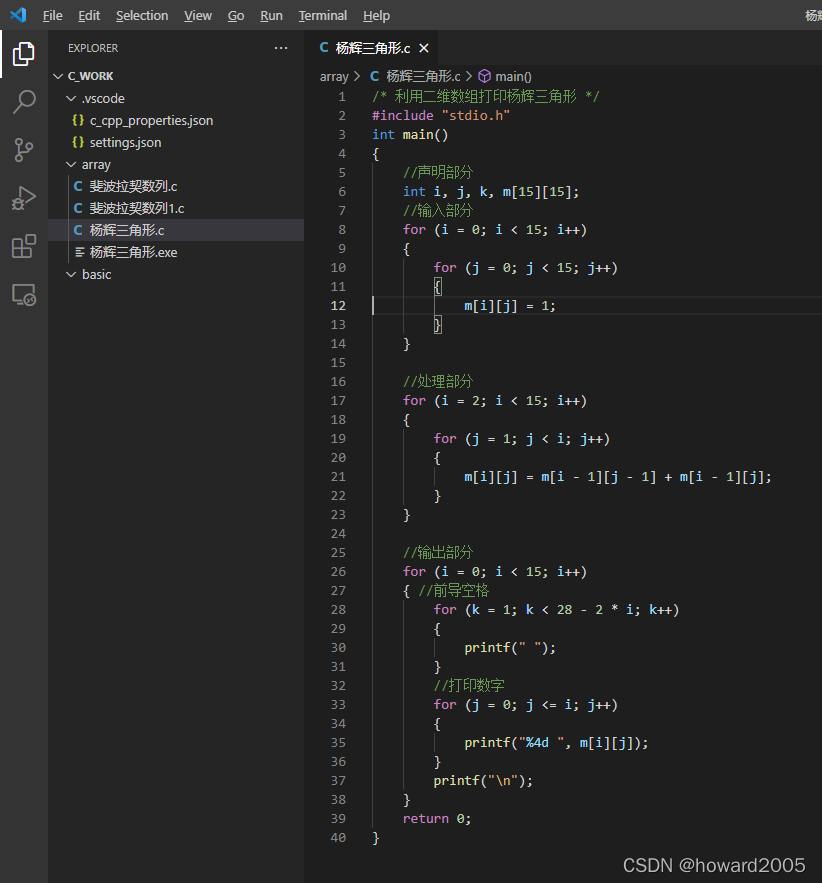
Task: Click the C file icon of 斐波拉契数列.c
Action: tap(78, 186)
